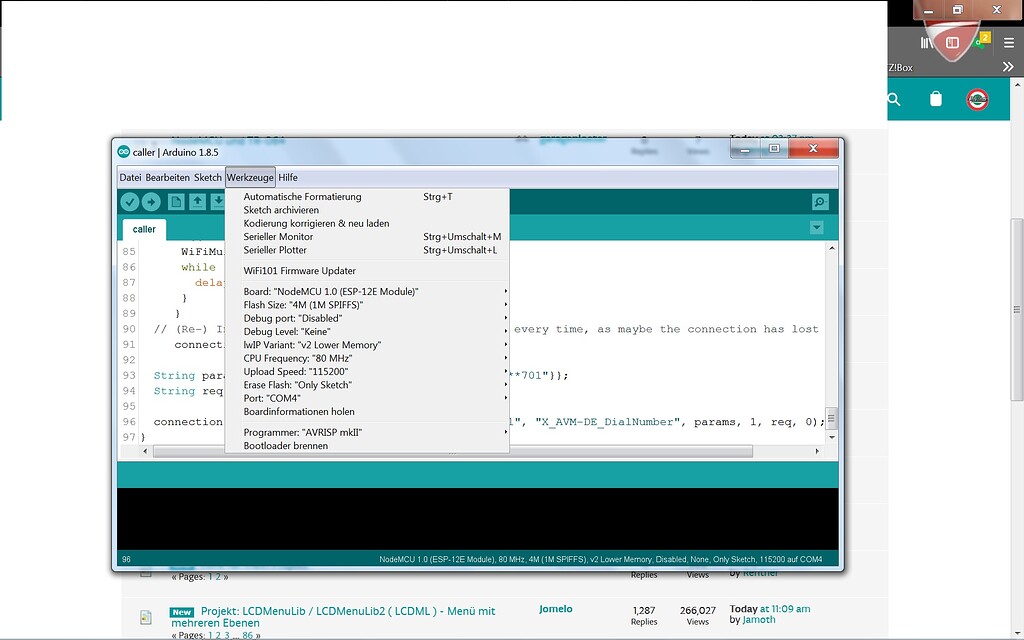Select Boardinformationen holen
1024x640 pixels.
[x=367, y=412]
